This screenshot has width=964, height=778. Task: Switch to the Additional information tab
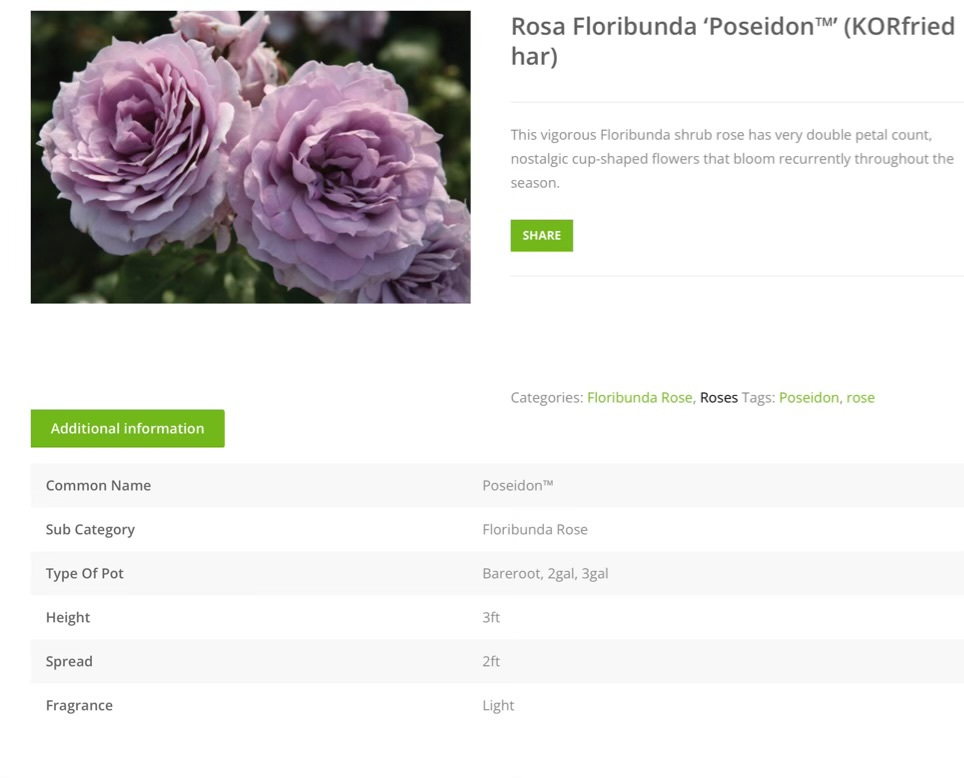pyautogui.click(x=127, y=428)
